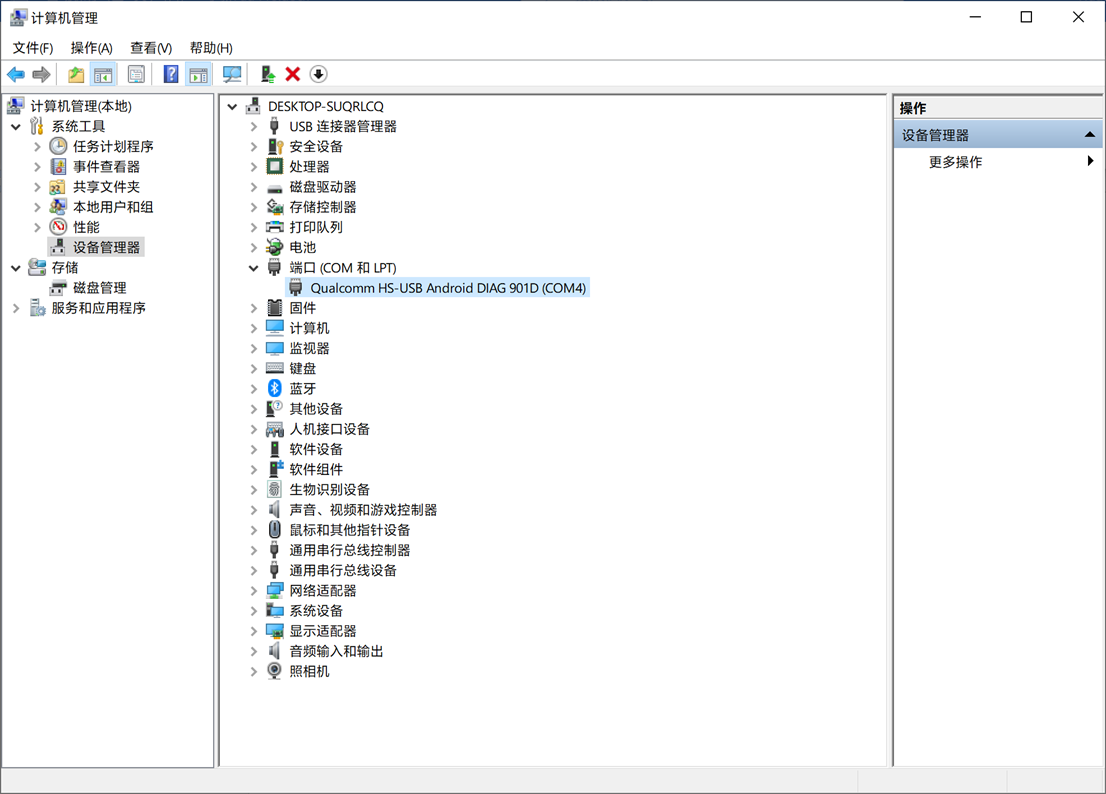Click the Properties toolbar icon
Image resolution: width=1106 pixels, height=794 pixels.
[136, 74]
